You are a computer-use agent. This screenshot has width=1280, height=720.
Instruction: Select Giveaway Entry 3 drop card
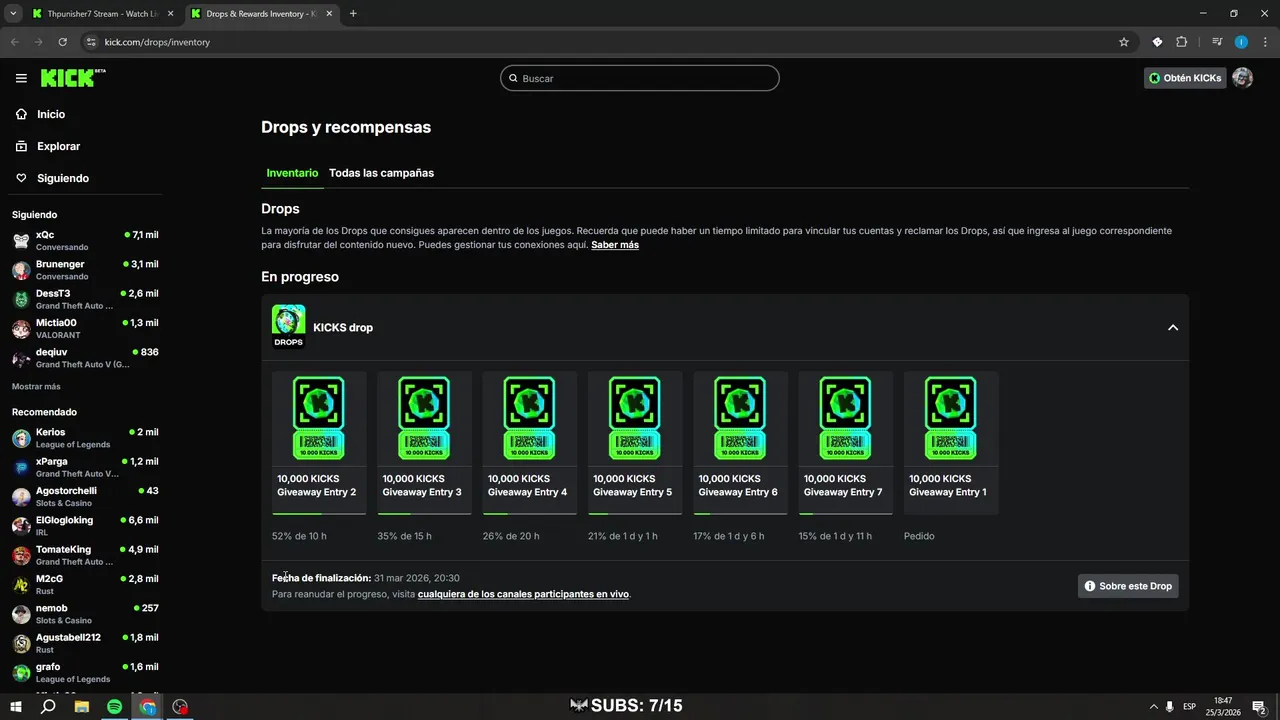coord(424,443)
